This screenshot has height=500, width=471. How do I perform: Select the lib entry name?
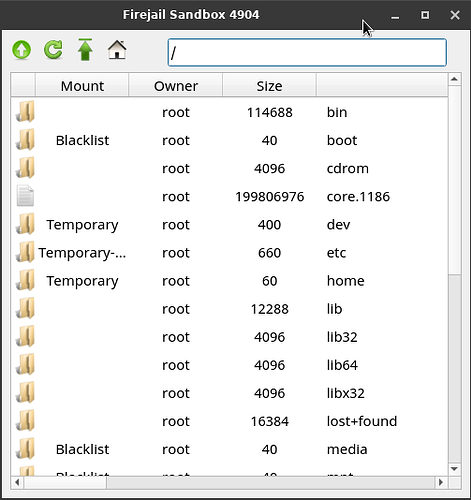(x=334, y=309)
